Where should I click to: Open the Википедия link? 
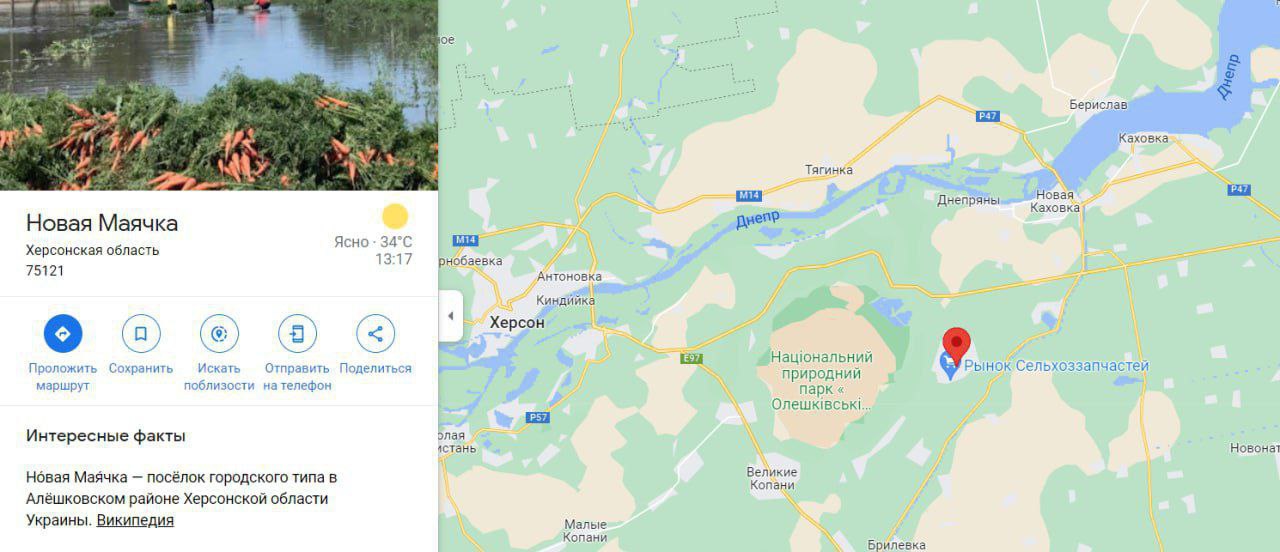coord(135,520)
